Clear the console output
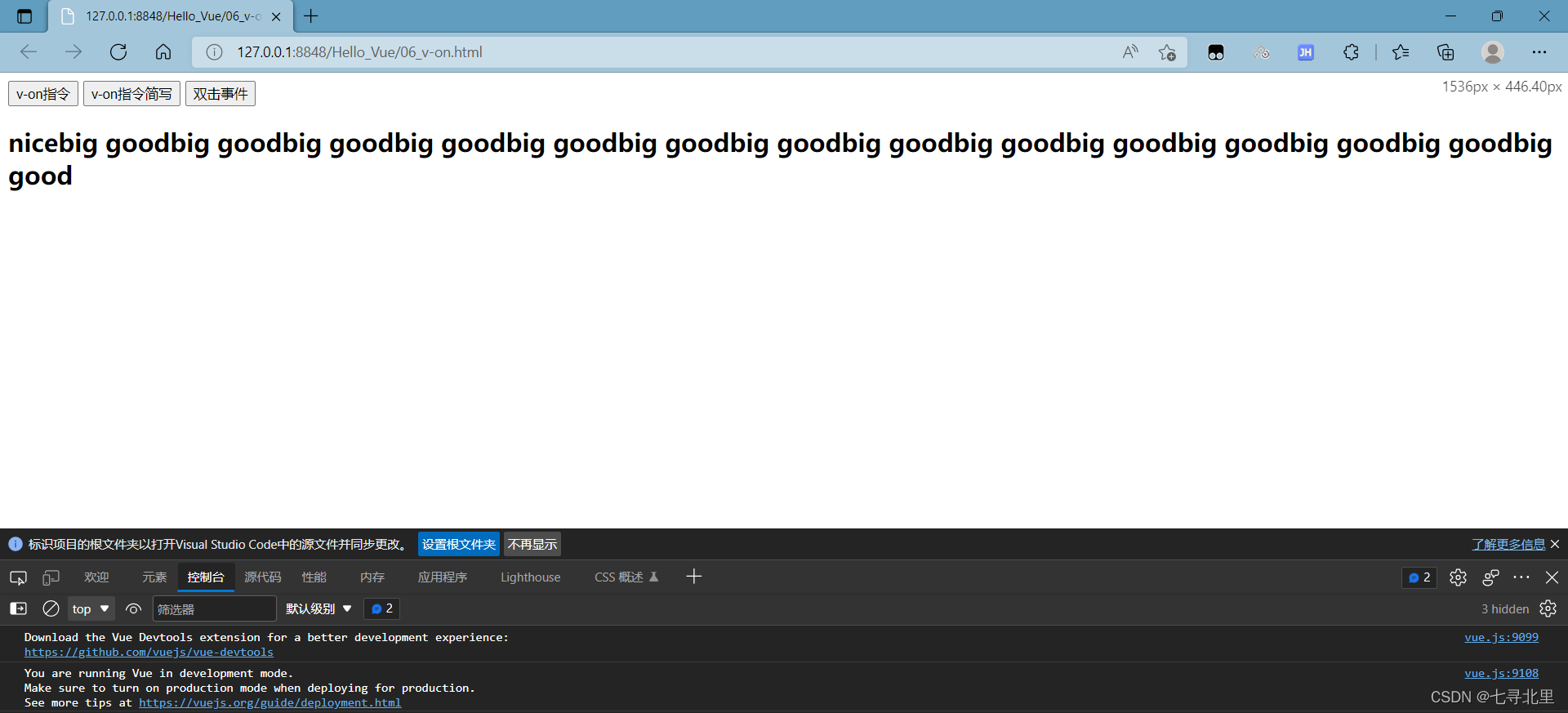This screenshot has height=713, width=1568. pyautogui.click(x=51, y=608)
